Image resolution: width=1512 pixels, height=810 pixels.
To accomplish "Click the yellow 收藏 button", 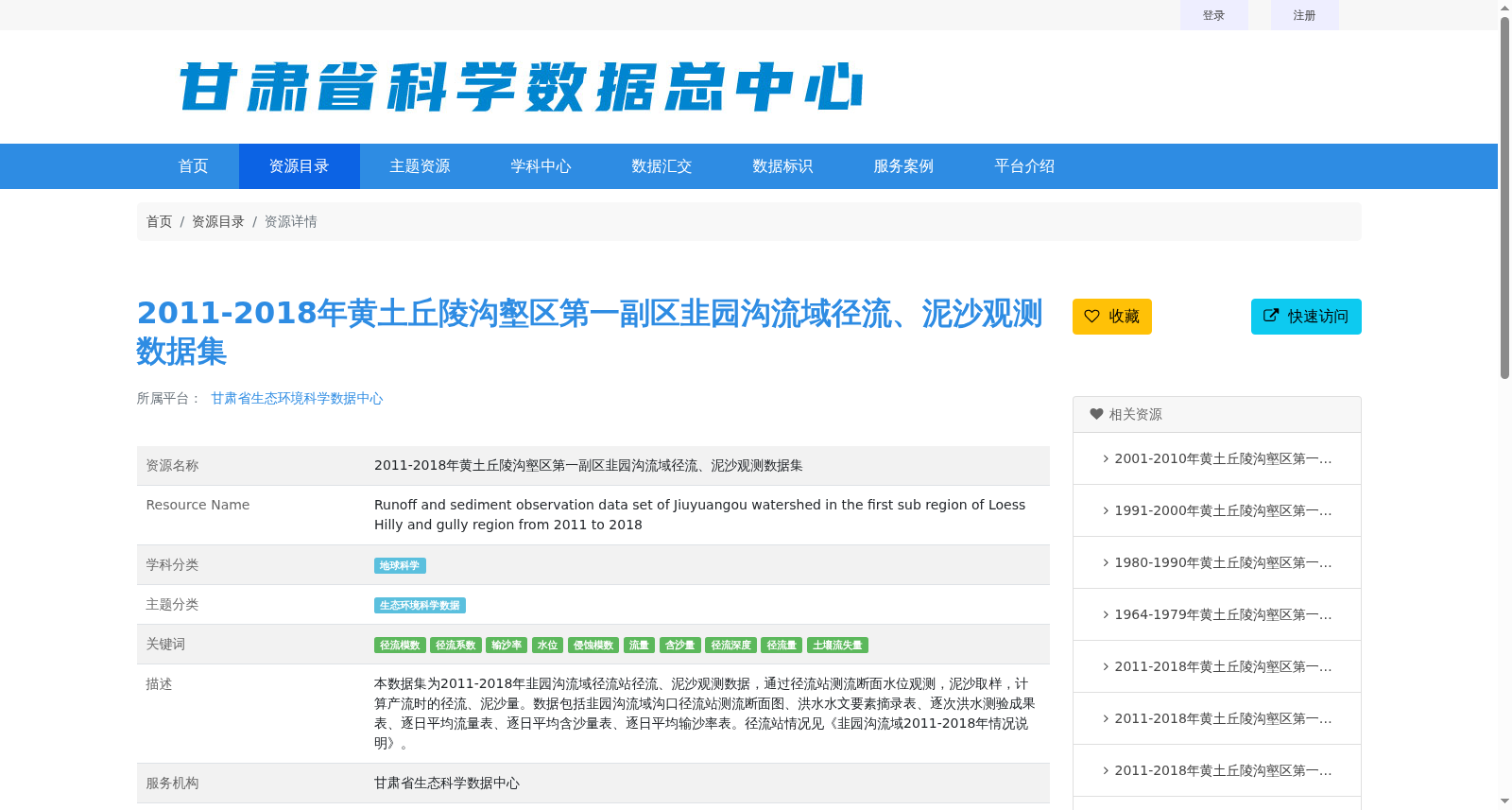I will 1112,317.
